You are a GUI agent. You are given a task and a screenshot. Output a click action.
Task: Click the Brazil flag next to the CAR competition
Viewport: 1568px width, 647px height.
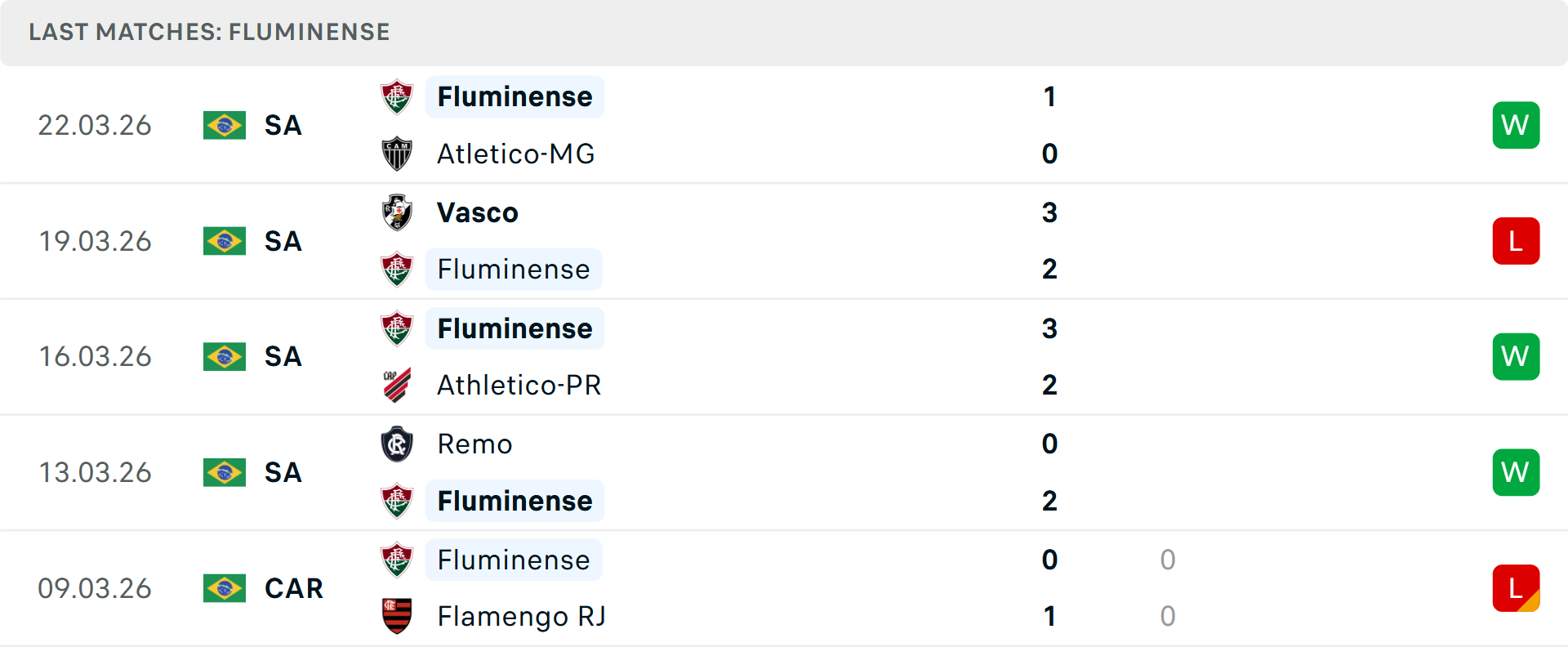point(224,588)
